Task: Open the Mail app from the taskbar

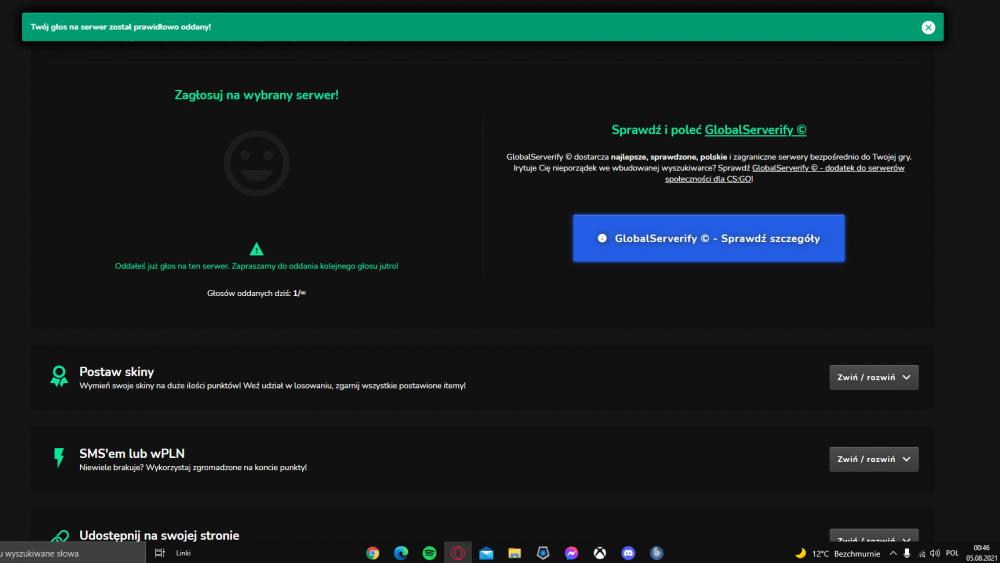Action: (486, 553)
